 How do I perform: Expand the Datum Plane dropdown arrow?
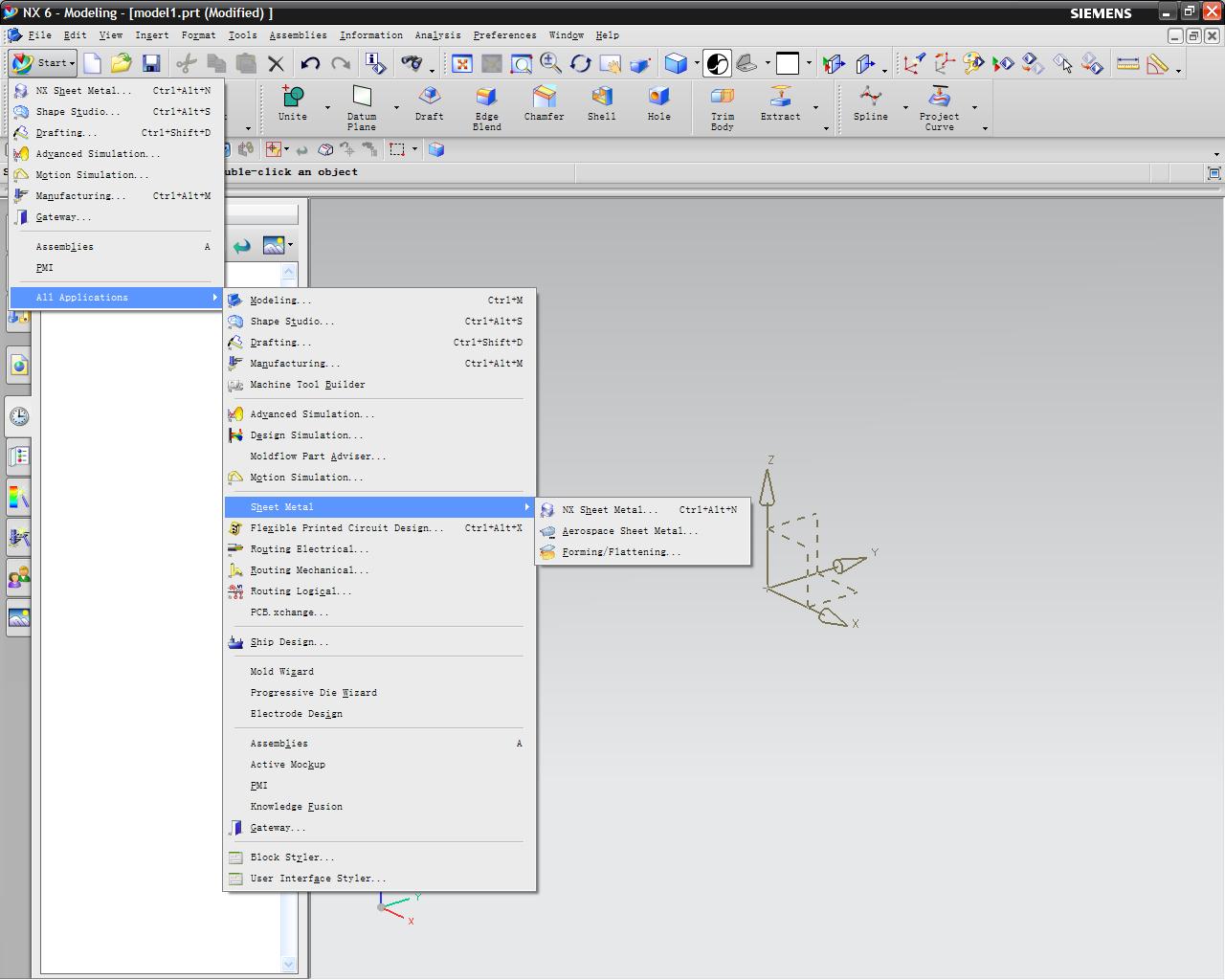(396, 107)
